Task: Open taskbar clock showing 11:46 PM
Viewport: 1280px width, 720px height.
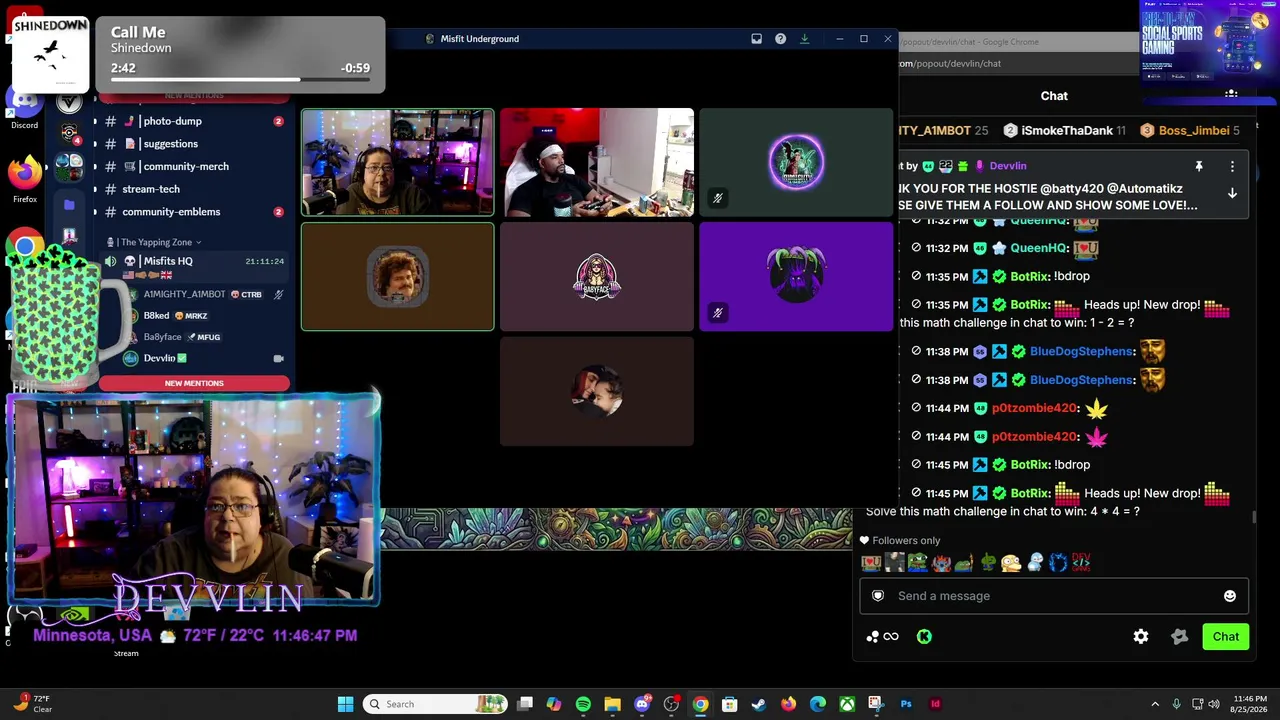Action: (1250, 704)
